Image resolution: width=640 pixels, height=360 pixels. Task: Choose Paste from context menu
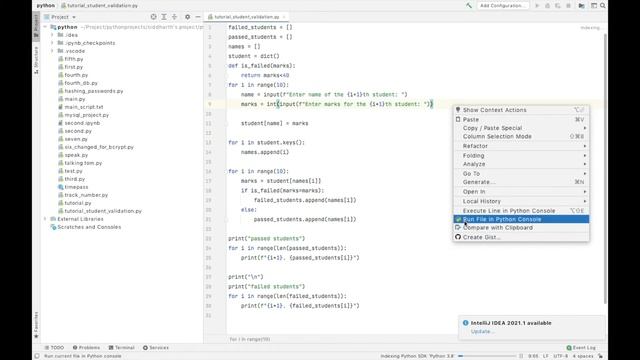(521, 120)
